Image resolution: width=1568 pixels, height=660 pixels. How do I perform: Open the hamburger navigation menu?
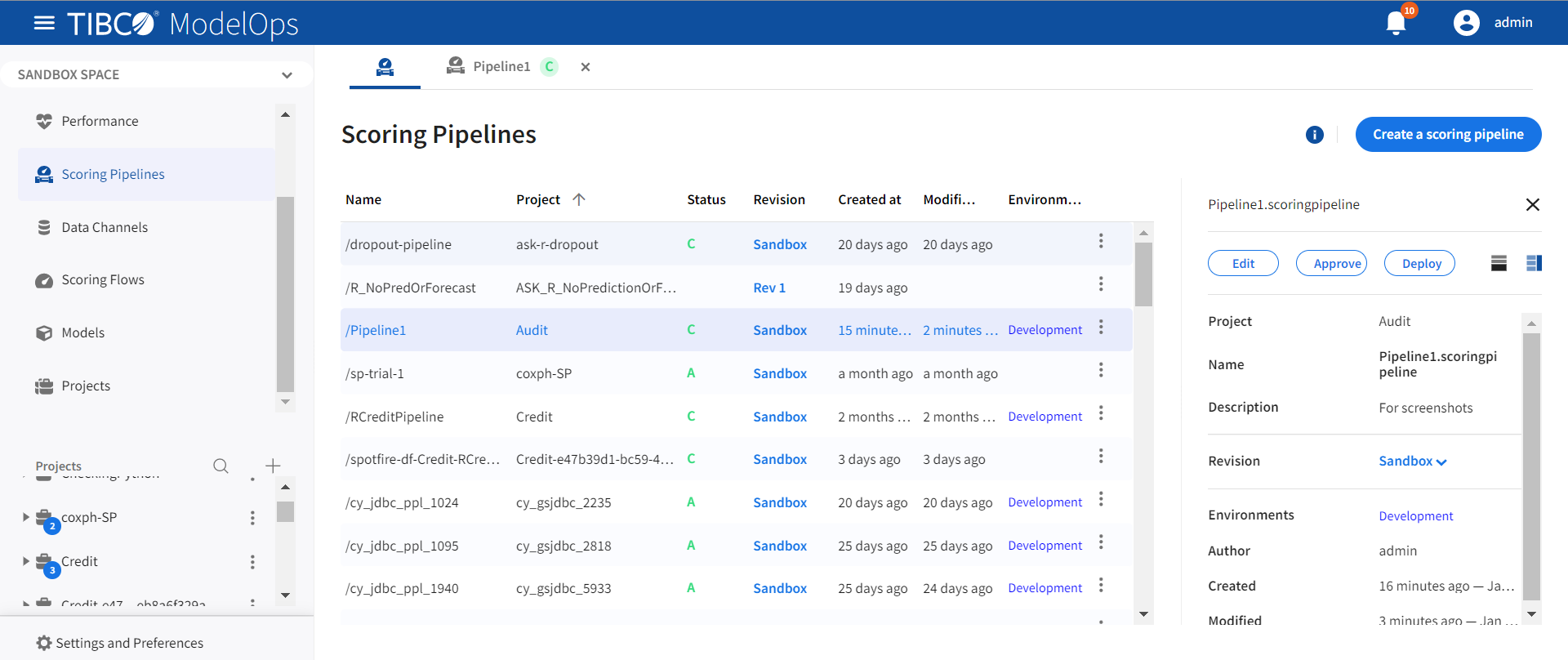pyautogui.click(x=44, y=23)
